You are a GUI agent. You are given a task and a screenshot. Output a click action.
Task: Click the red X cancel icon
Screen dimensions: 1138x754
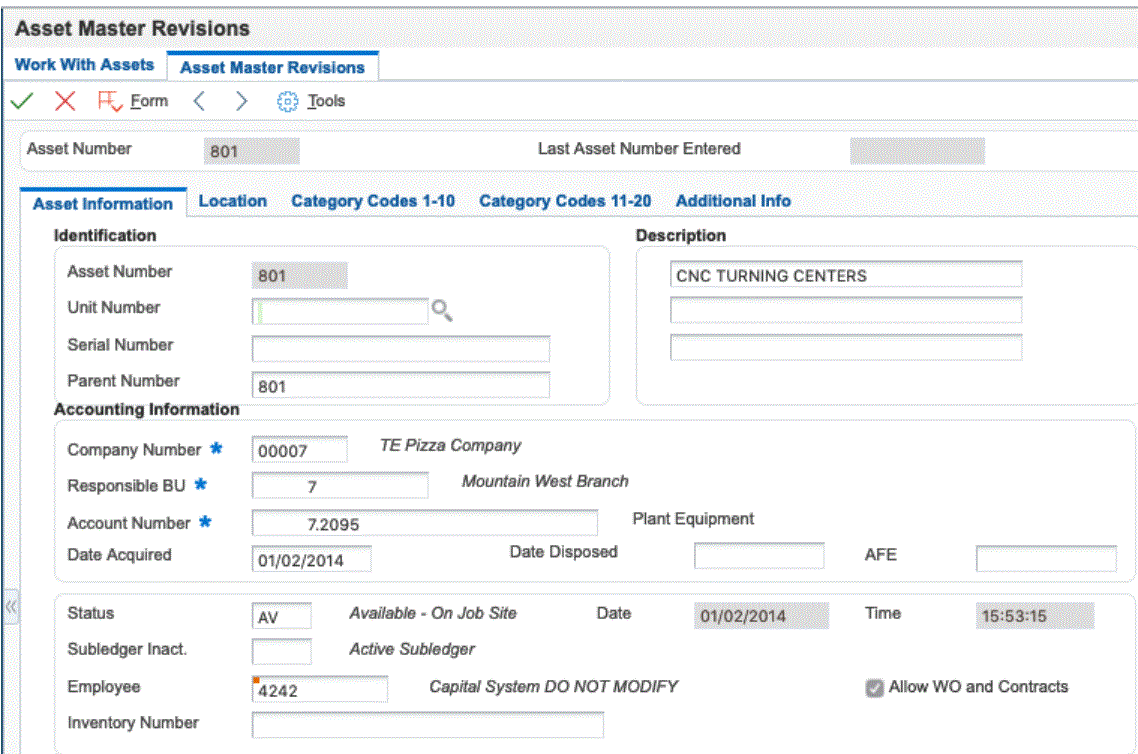tap(65, 101)
